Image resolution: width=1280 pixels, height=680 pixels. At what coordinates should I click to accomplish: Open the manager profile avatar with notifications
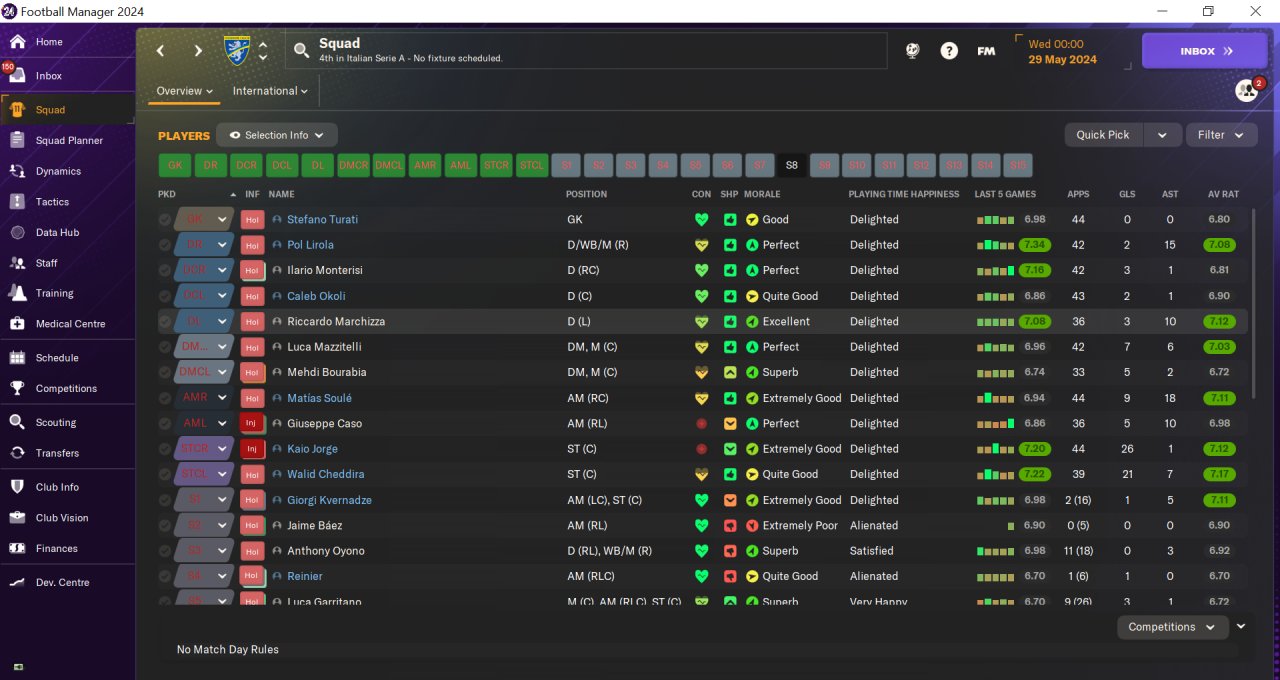coord(1247,90)
